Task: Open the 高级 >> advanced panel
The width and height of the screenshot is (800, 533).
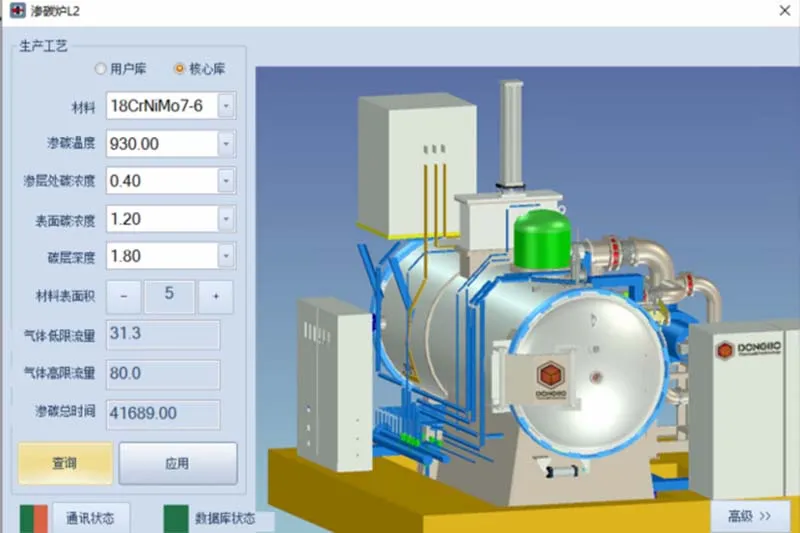Action: coord(749,516)
